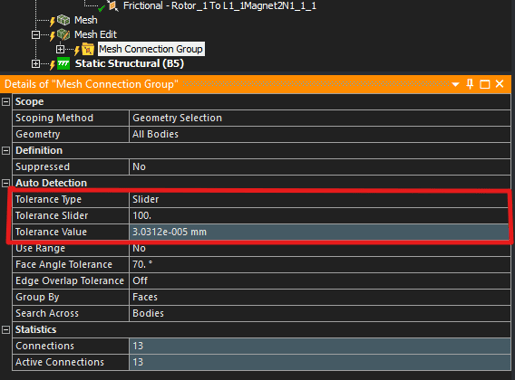
Task: Collapse the Mesh Edit tree node
Action: point(36,35)
